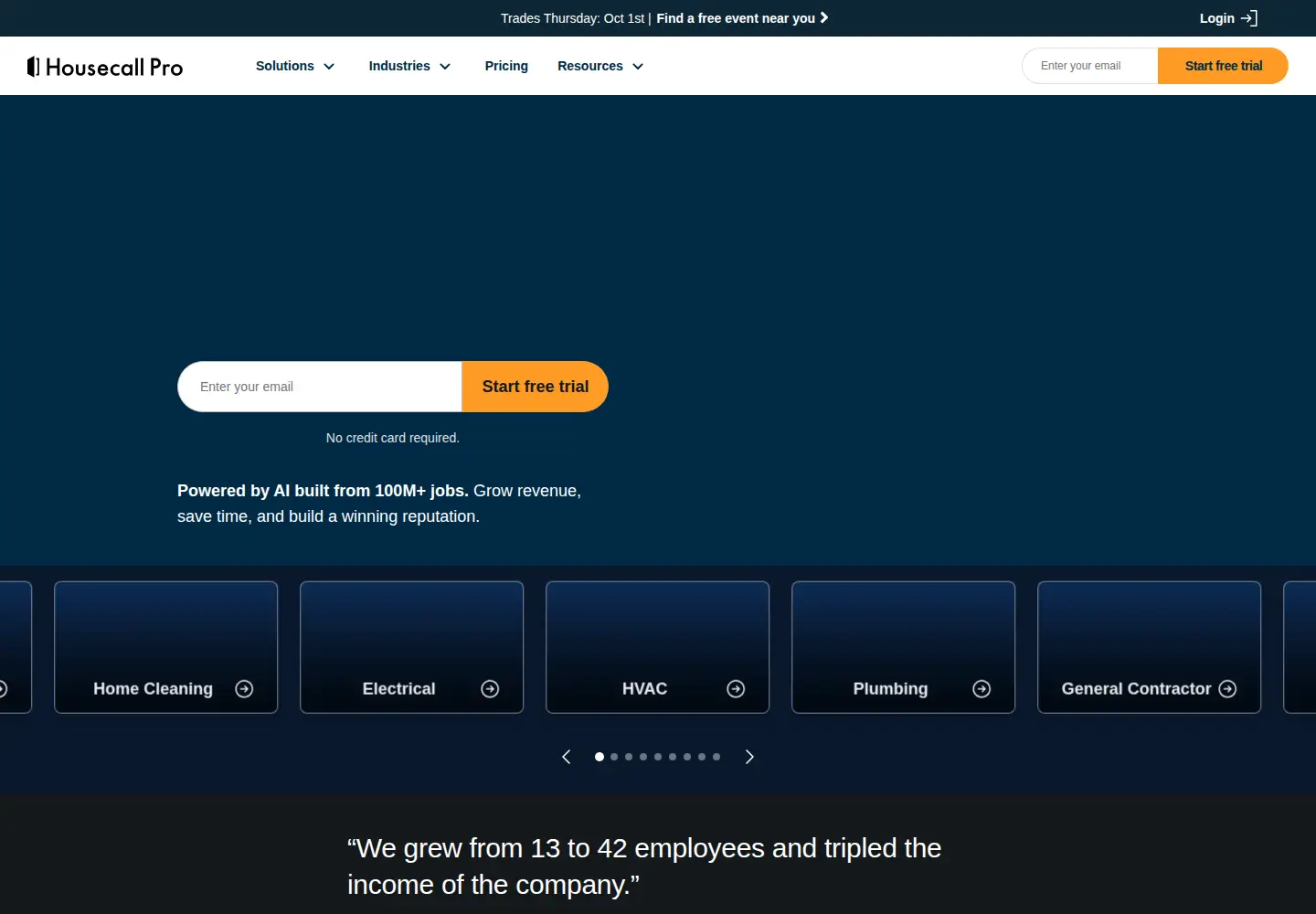1316x914 pixels.
Task: Click the Login arrow icon
Action: (1249, 18)
